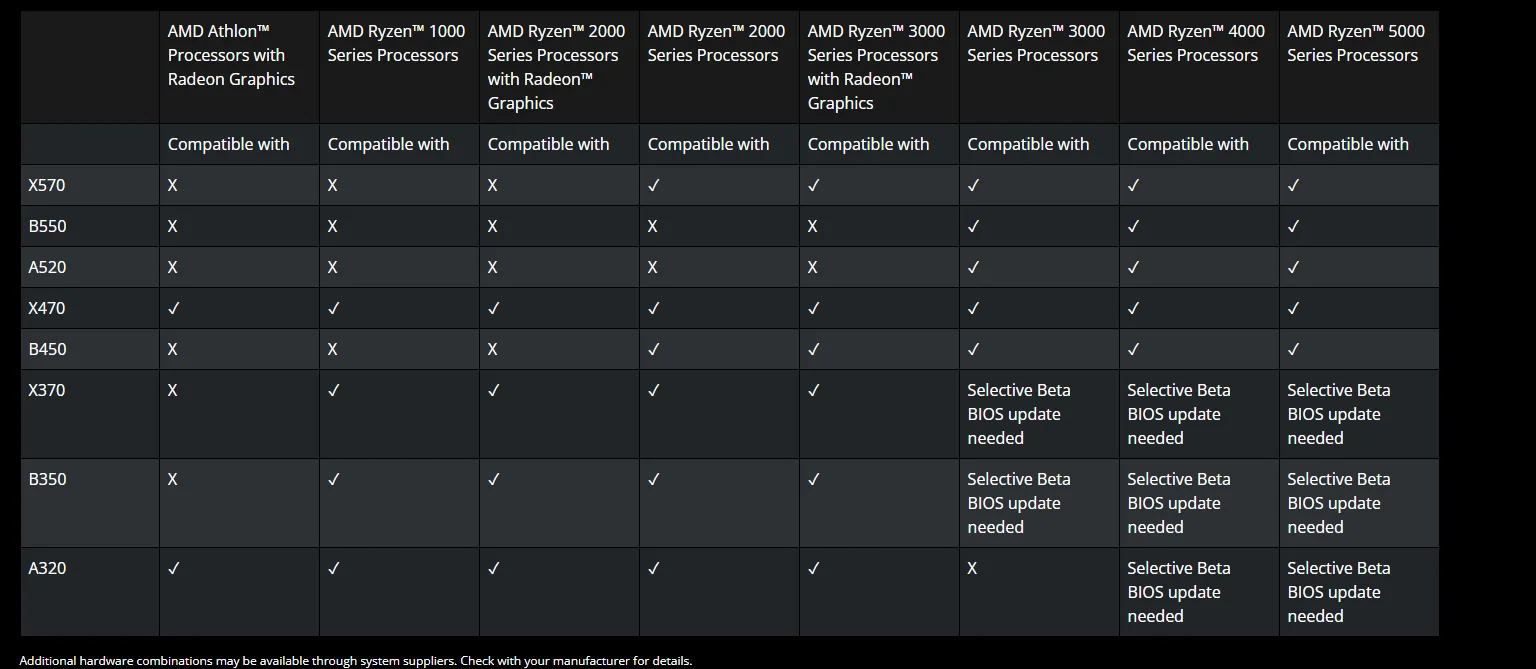Screen dimensions: 1536x669
Task: Click X570 X mark under Athlon column
Action: coord(173,185)
